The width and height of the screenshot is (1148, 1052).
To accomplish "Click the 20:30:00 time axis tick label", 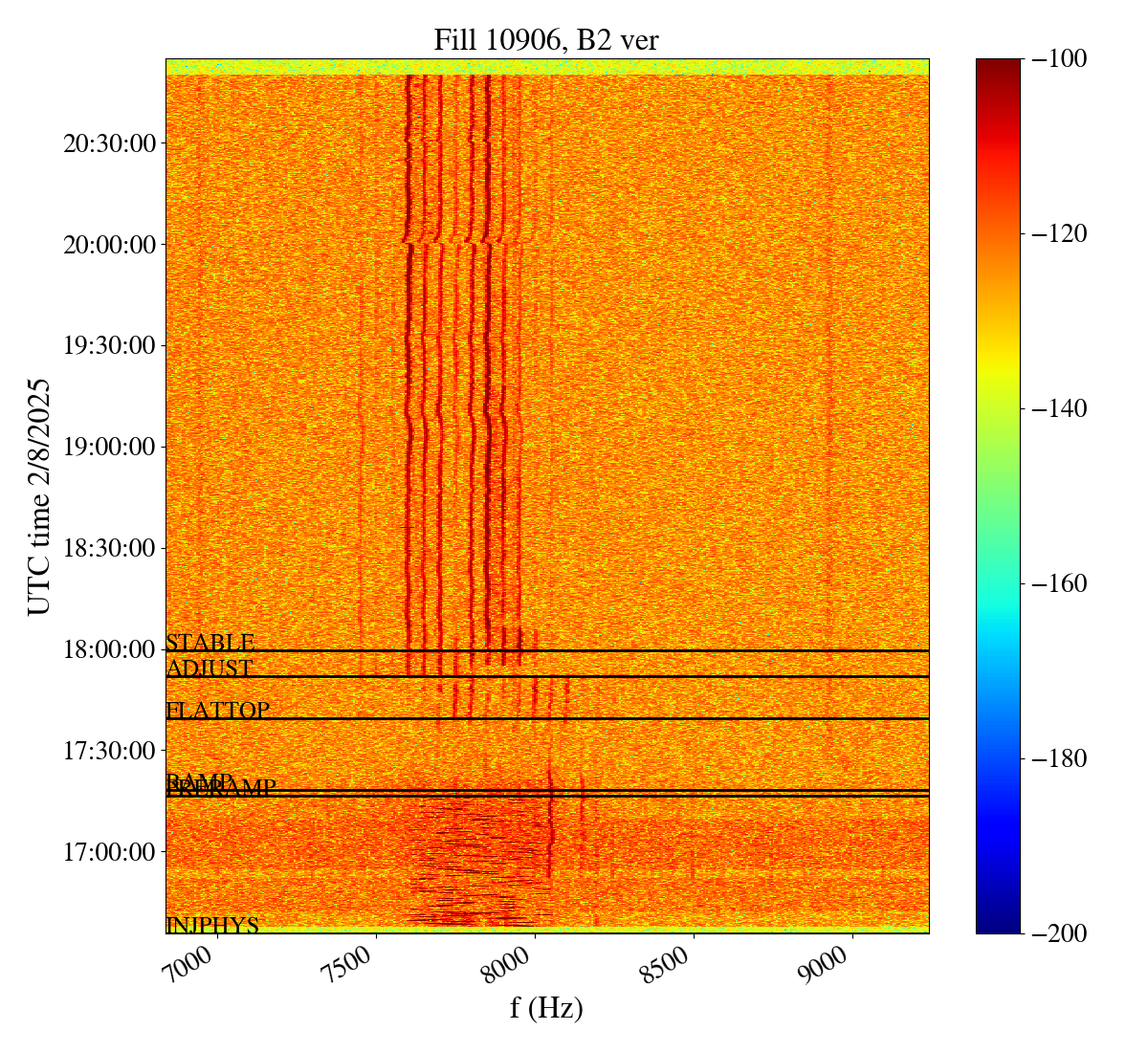I will (x=109, y=143).
